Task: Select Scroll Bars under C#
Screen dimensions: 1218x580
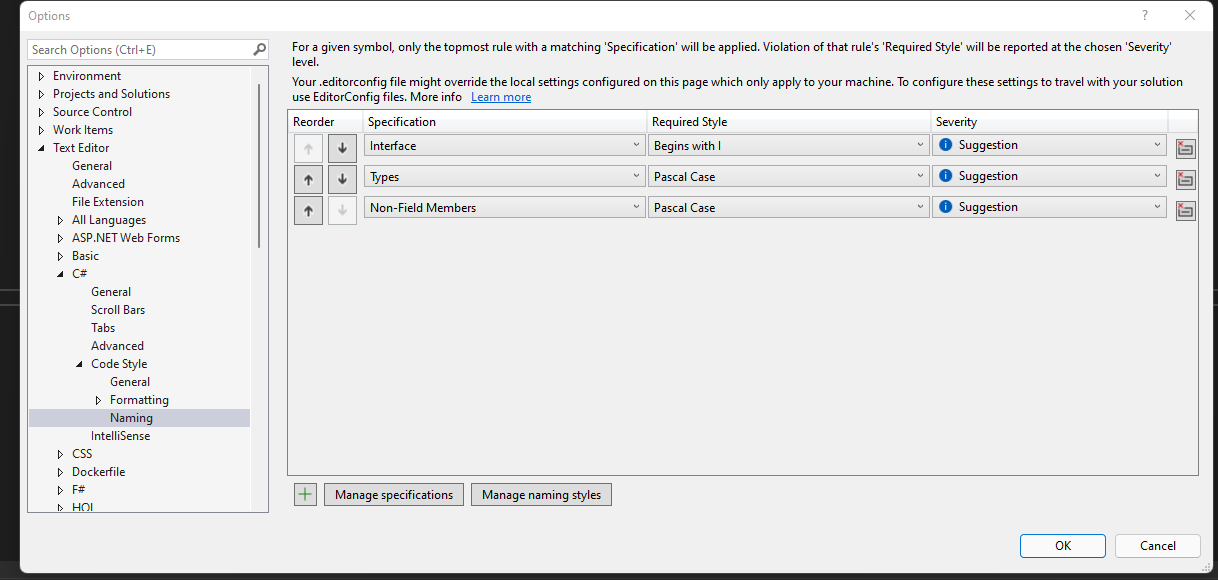Action: point(117,309)
